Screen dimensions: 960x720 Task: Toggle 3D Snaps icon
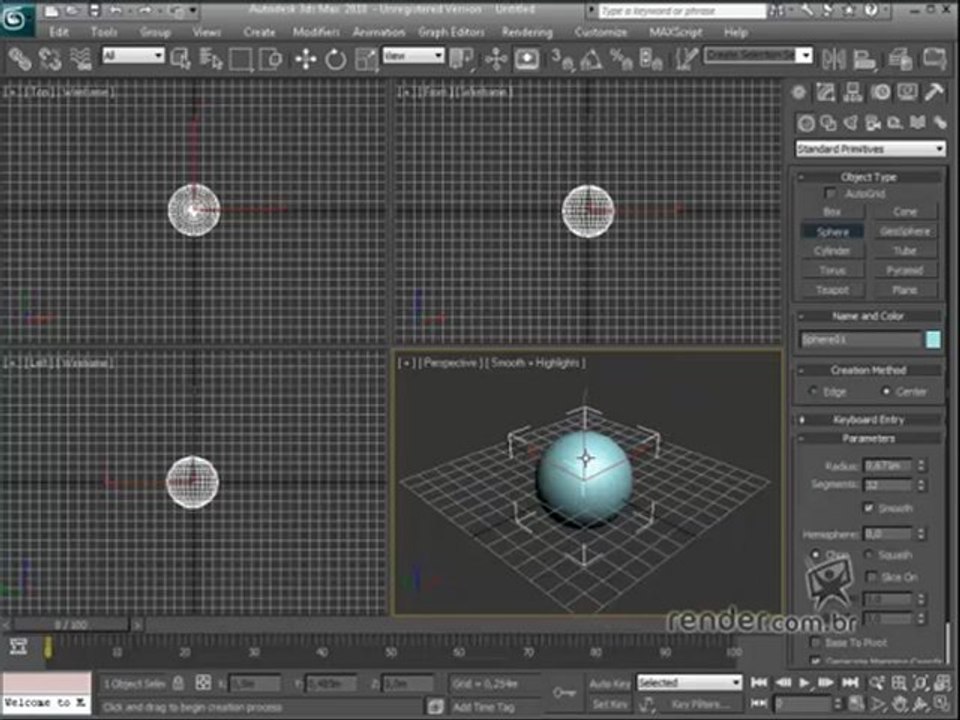click(x=562, y=59)
